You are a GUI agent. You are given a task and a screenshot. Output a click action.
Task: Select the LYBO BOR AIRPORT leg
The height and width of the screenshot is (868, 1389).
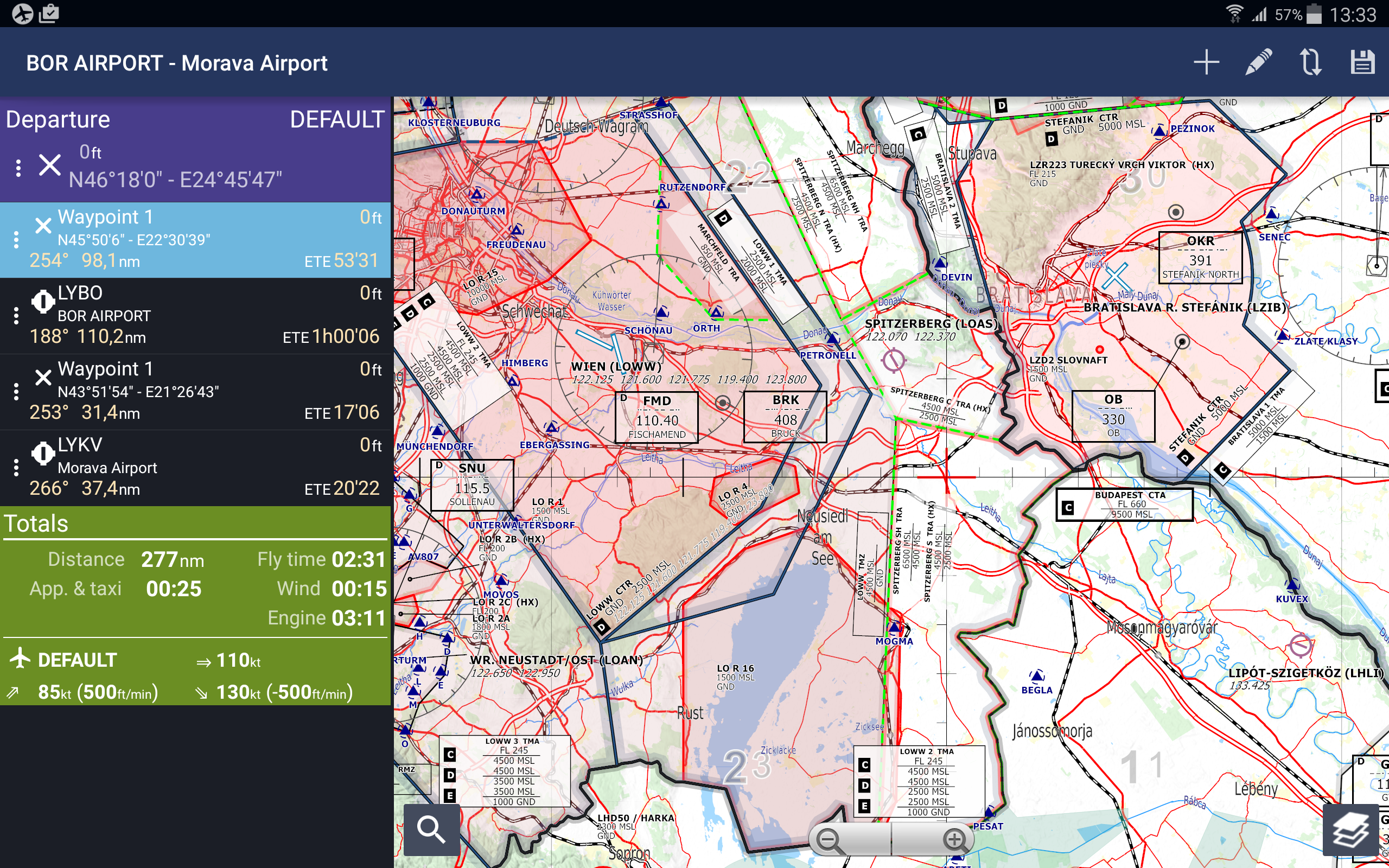[x=195, y=315]
